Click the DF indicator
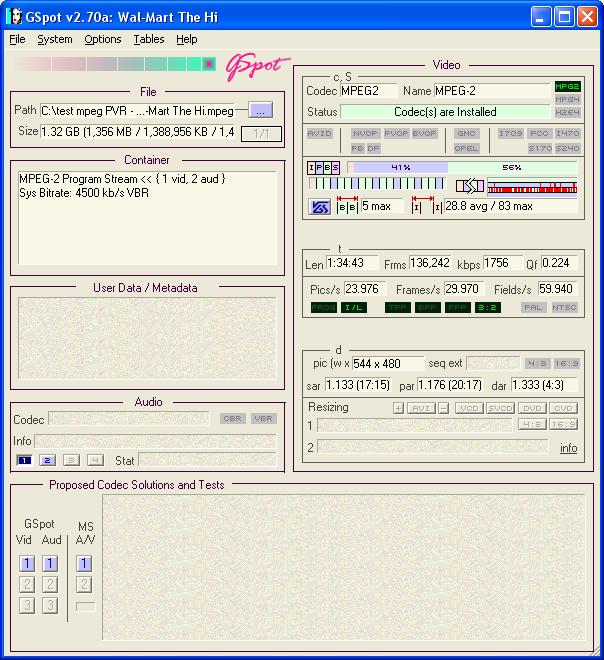Viewport: 604px width, 660px height. (x=373, y=148)
